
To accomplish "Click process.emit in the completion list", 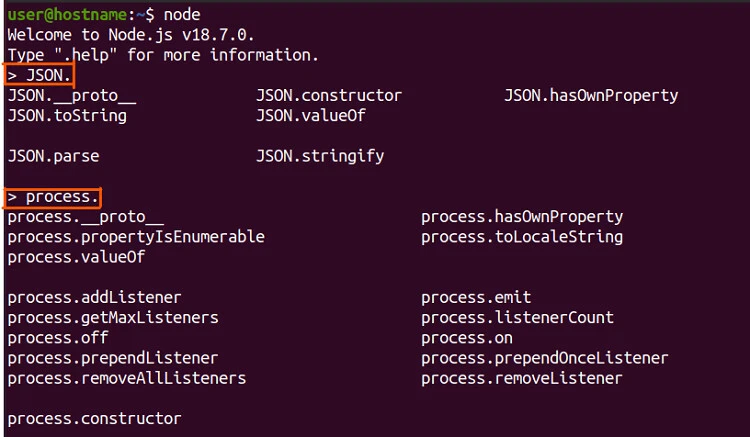I will [476, 298].
